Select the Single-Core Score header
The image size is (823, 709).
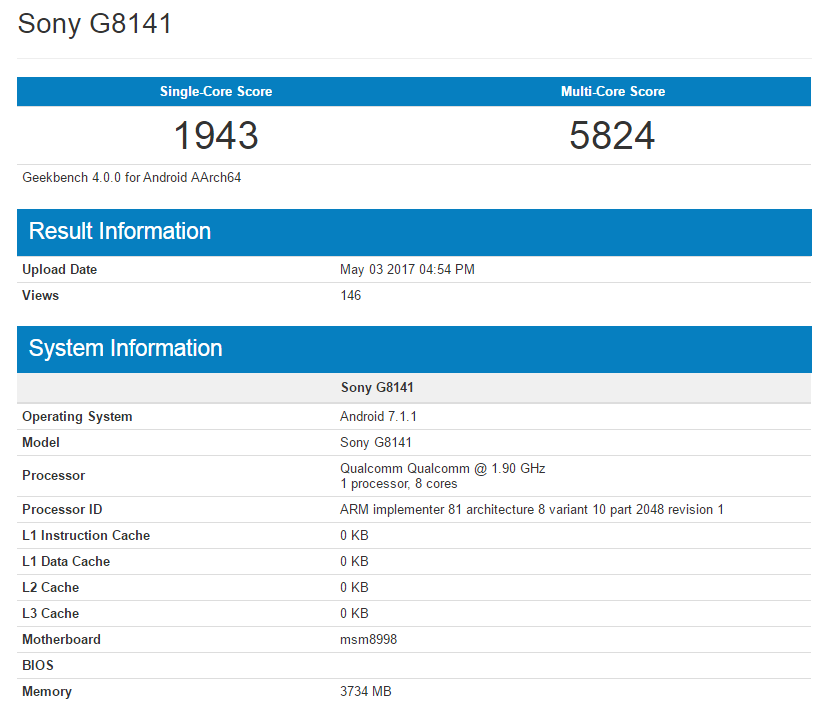[216, 91]
